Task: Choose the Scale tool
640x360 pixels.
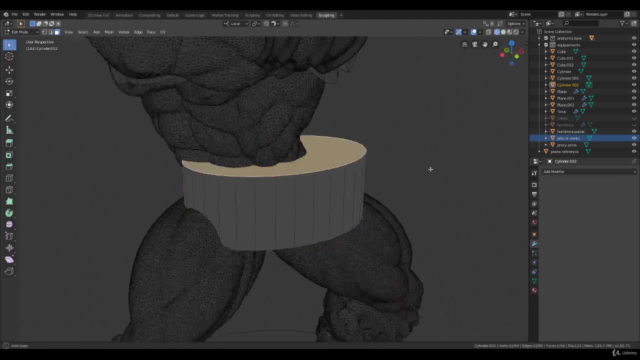Action: [9, 93]
